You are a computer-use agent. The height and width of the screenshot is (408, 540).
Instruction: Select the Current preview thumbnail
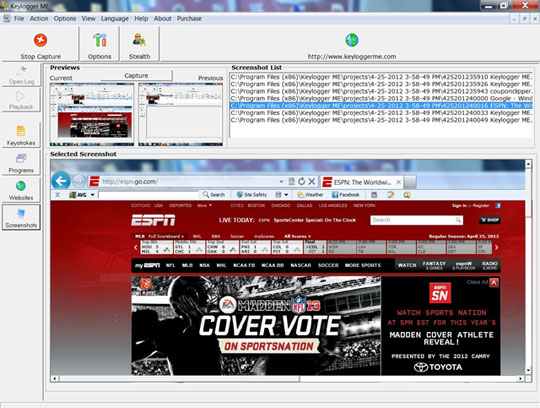tap(92, 114)
